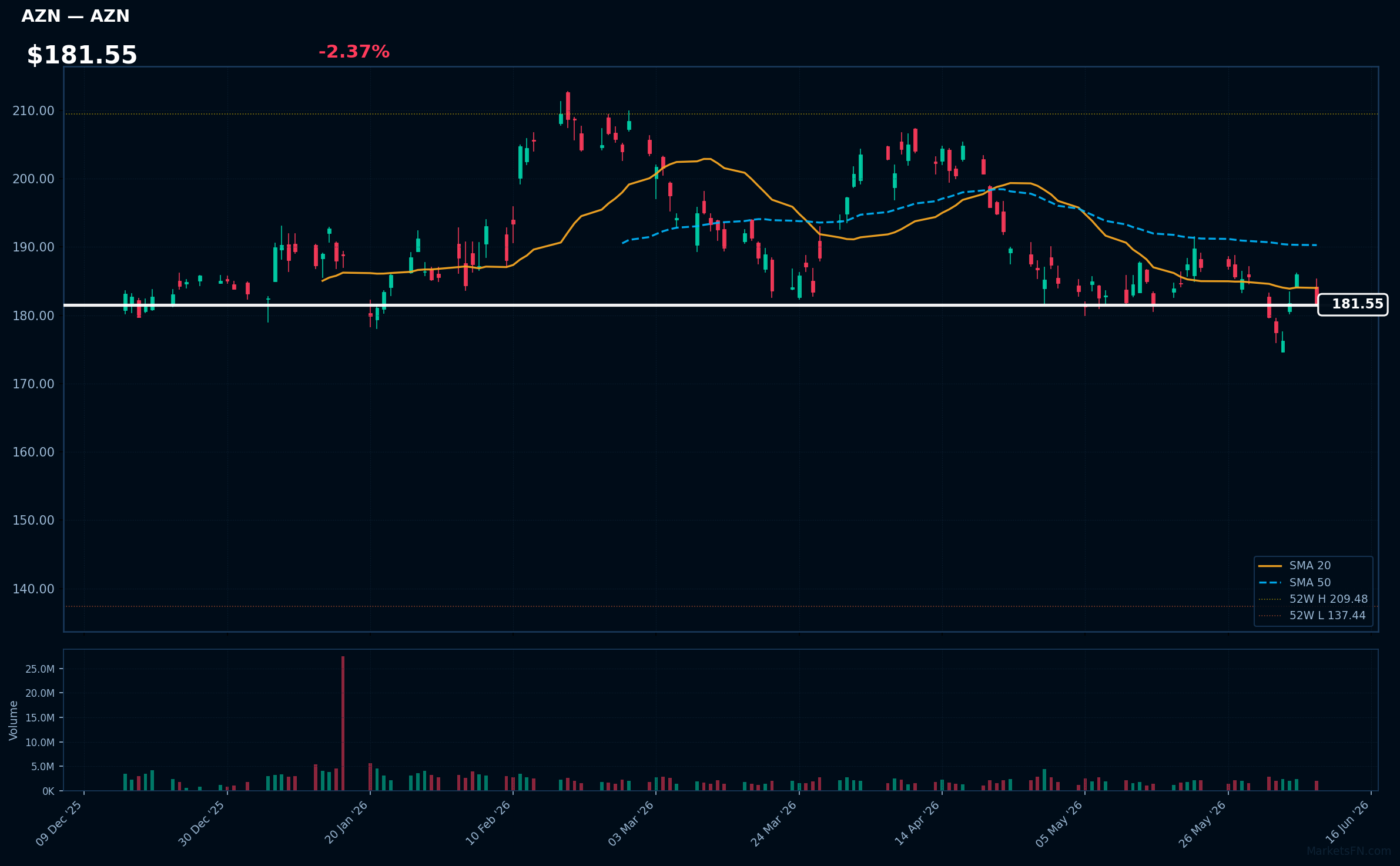Click the "24 Mar '26" date label

click(774, 823)
